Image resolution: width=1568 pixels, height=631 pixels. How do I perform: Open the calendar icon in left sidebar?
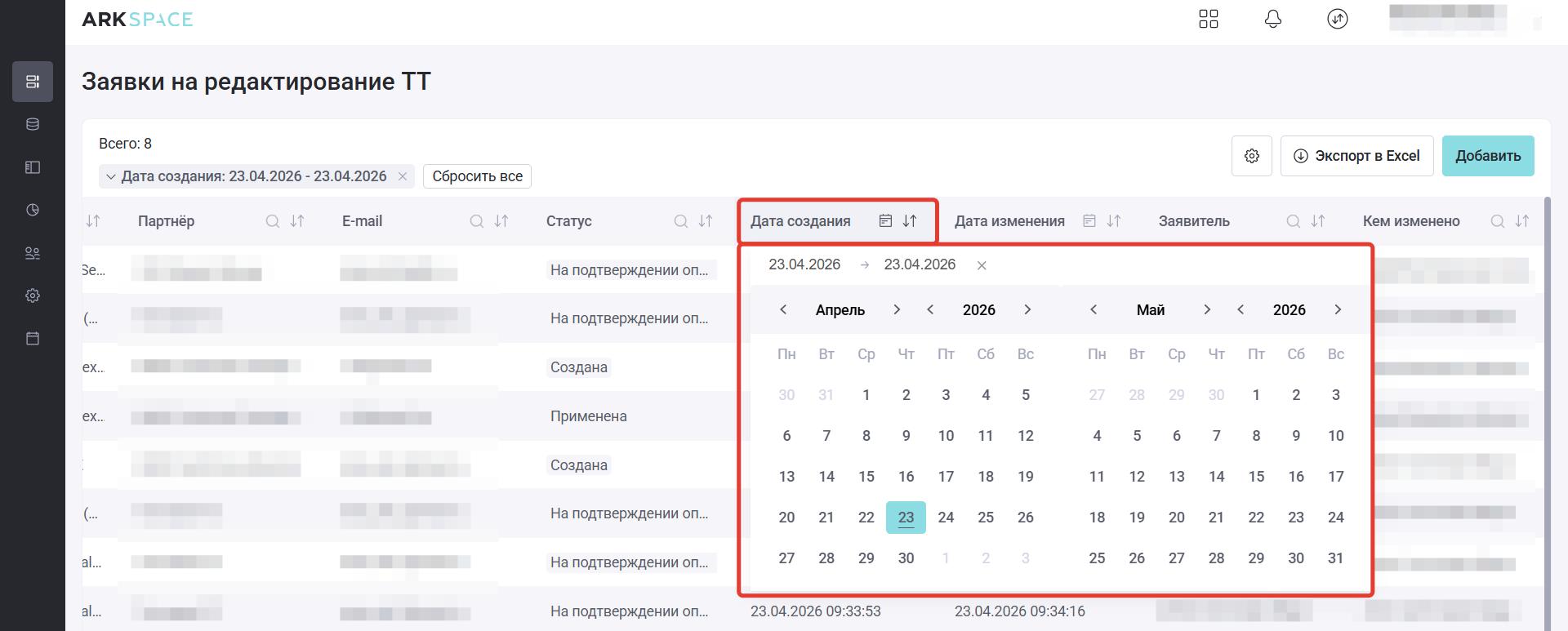point(33,338)
